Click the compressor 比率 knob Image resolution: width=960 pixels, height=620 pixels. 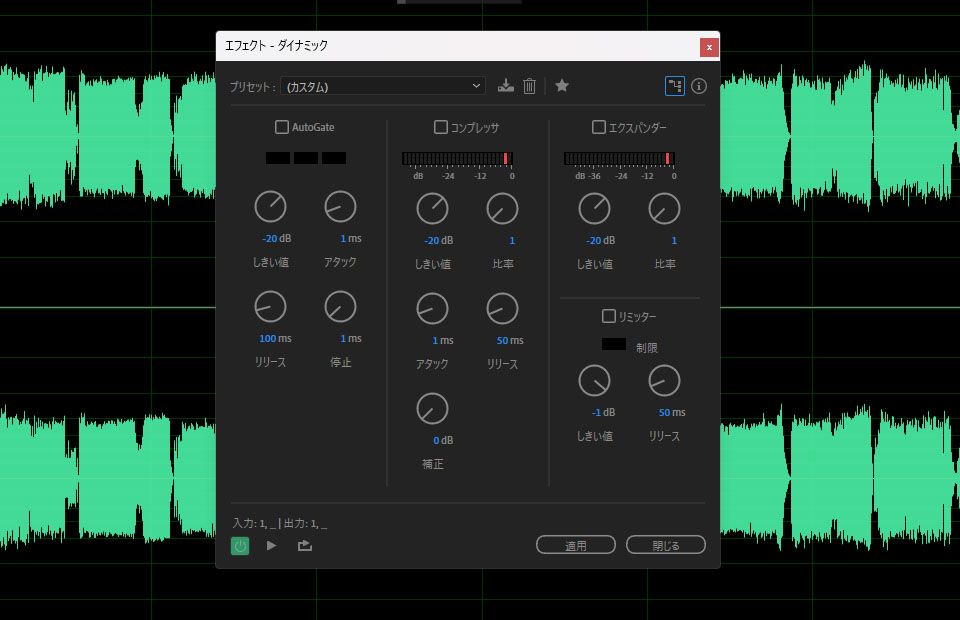(502, 209)
